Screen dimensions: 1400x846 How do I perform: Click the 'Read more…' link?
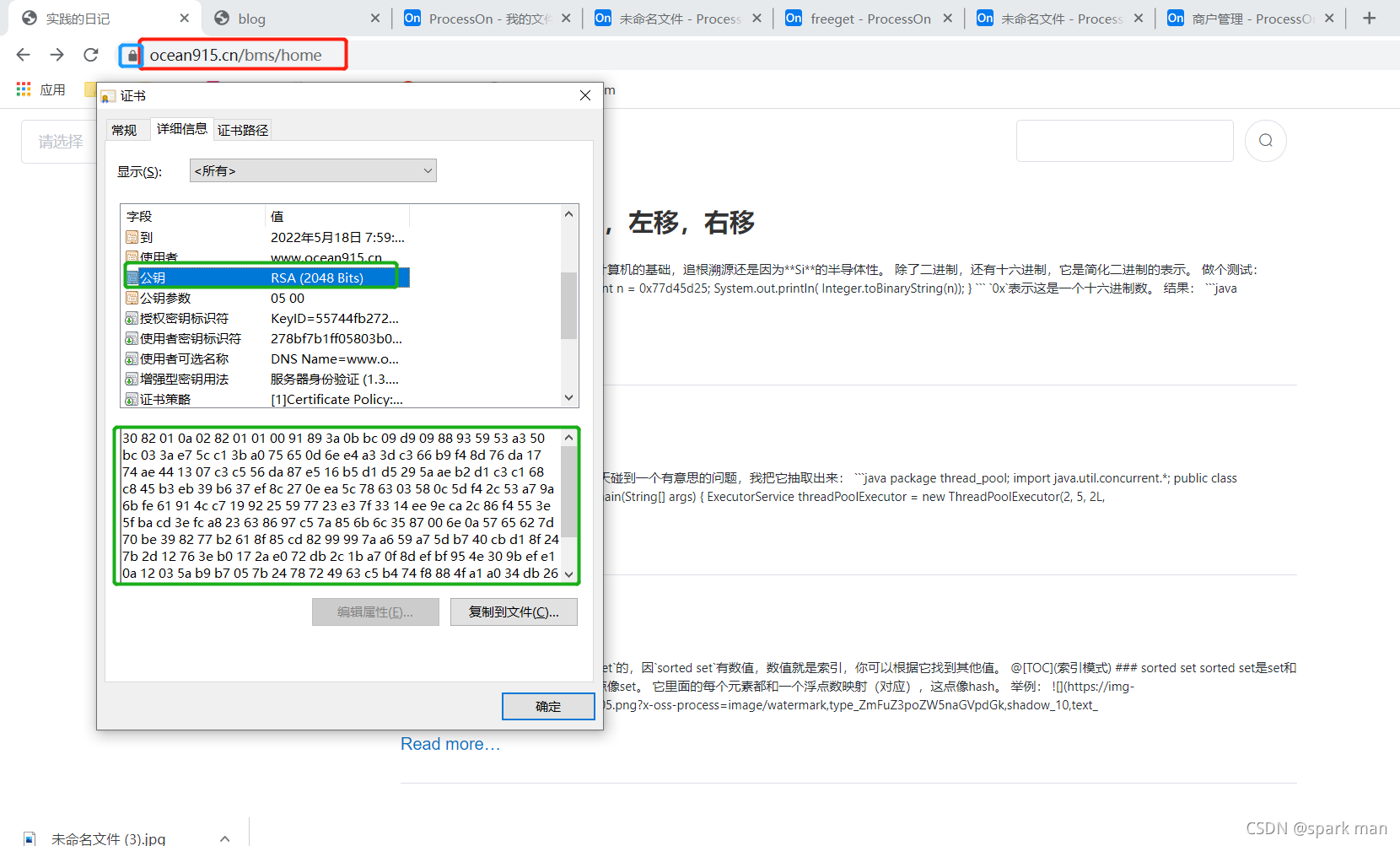pyautogui.click(x=450, y=744)
